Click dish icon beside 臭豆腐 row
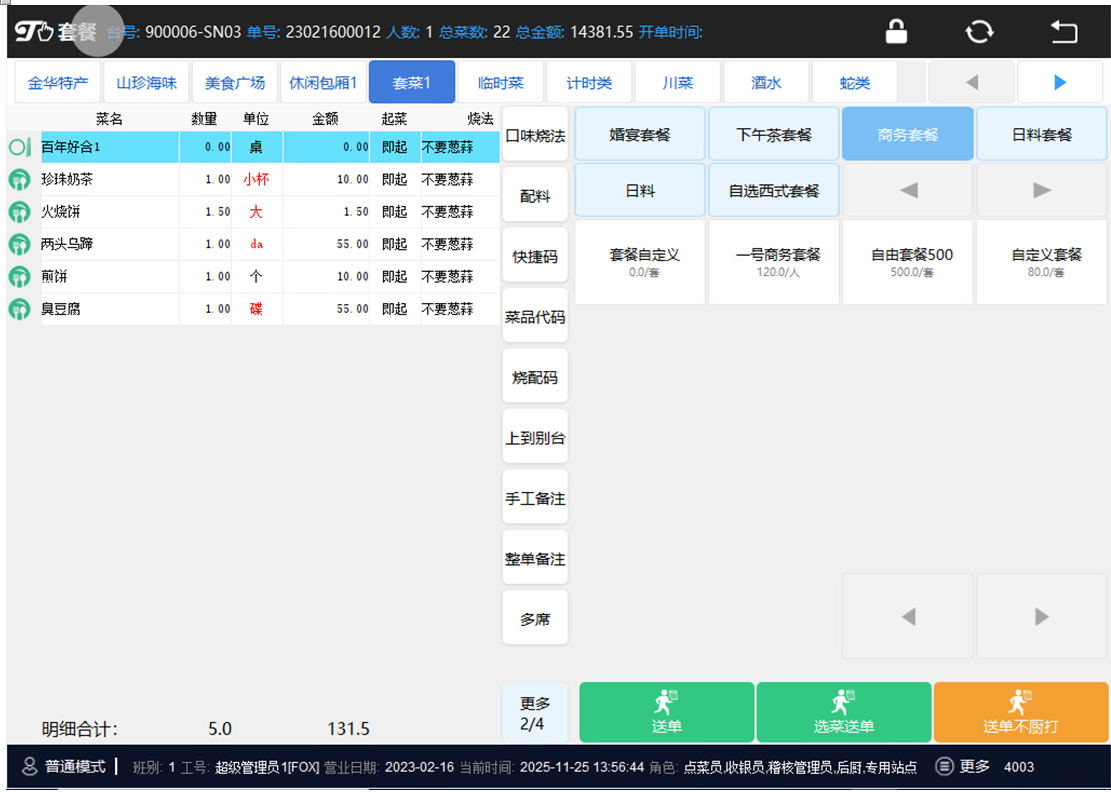 pyautogui.click(x=19, y=309)
